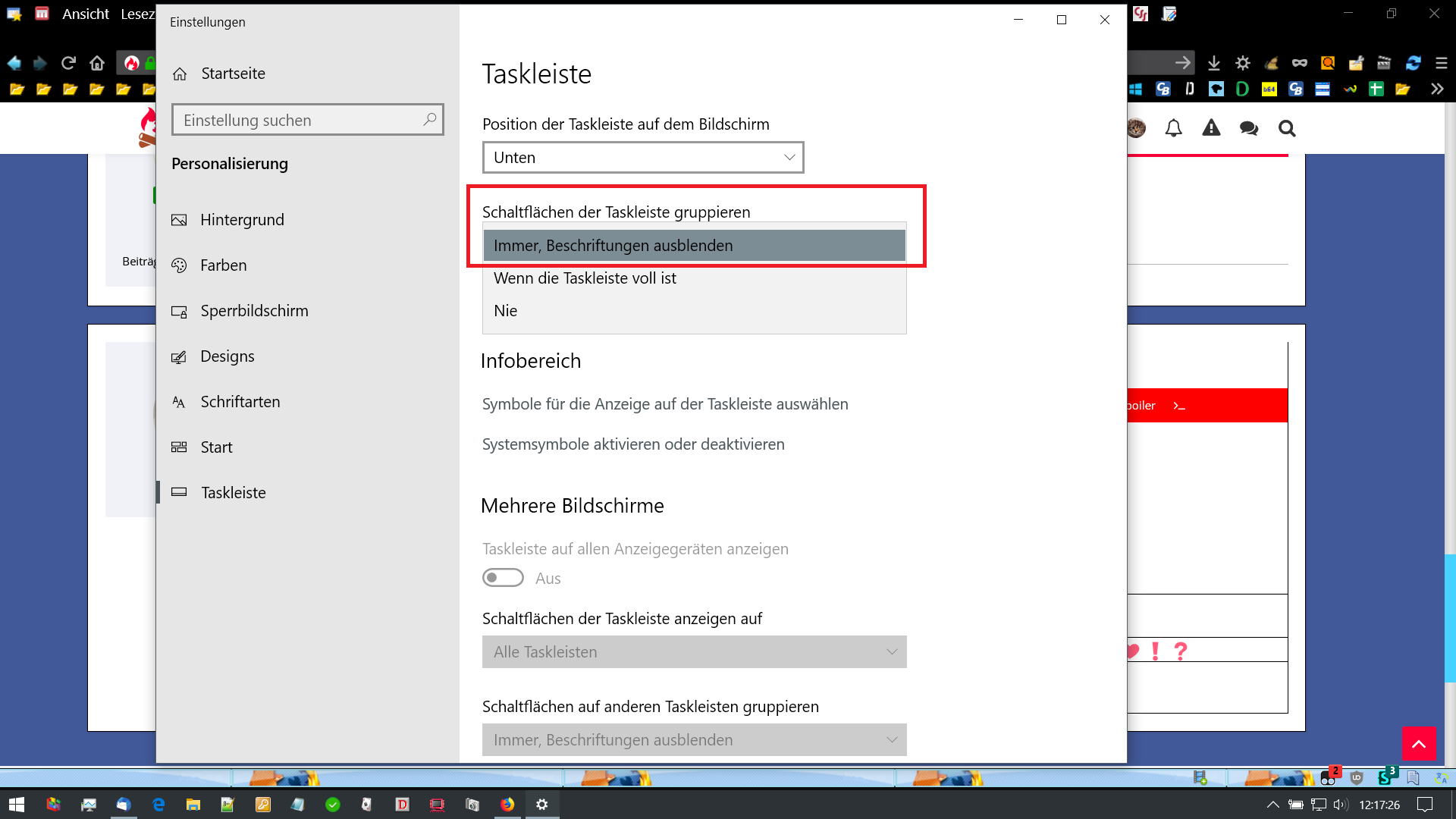The image size is (1456, 819).
Task: Click red scroll-to-top arrow button
Action: point(1418,744)
